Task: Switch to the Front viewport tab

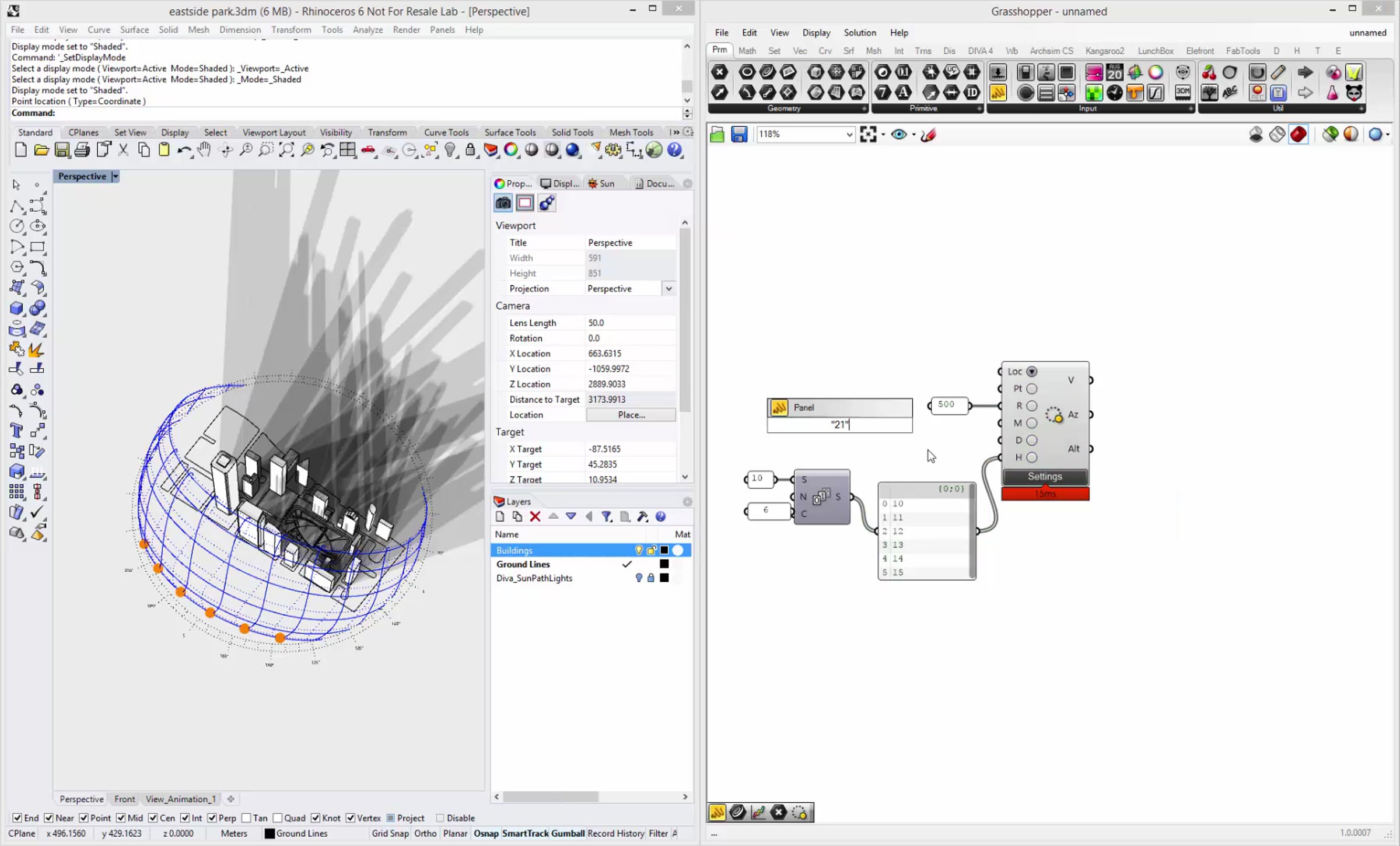Action: (x=124, y=799)
